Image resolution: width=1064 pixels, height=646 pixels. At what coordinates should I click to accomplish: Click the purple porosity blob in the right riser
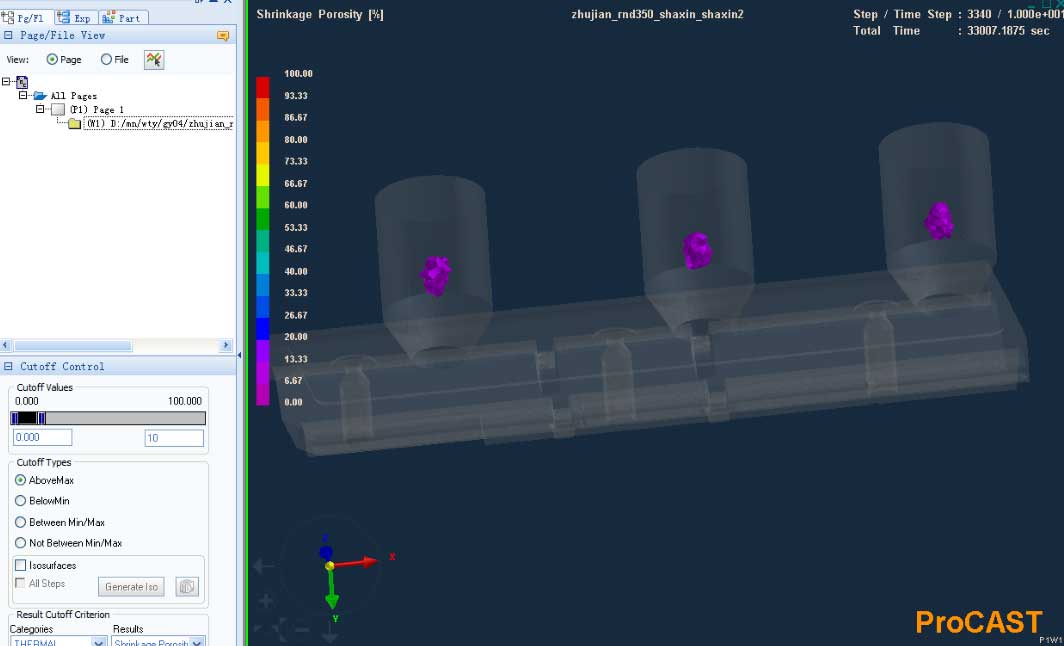coord(939,221)
